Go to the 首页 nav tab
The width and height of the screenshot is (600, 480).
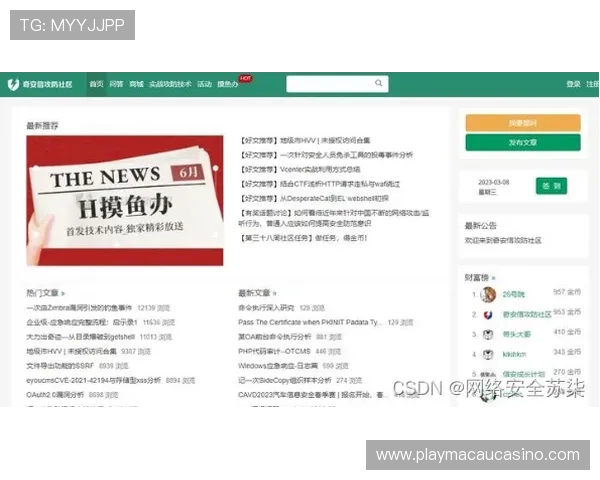[x=96, y=84]
